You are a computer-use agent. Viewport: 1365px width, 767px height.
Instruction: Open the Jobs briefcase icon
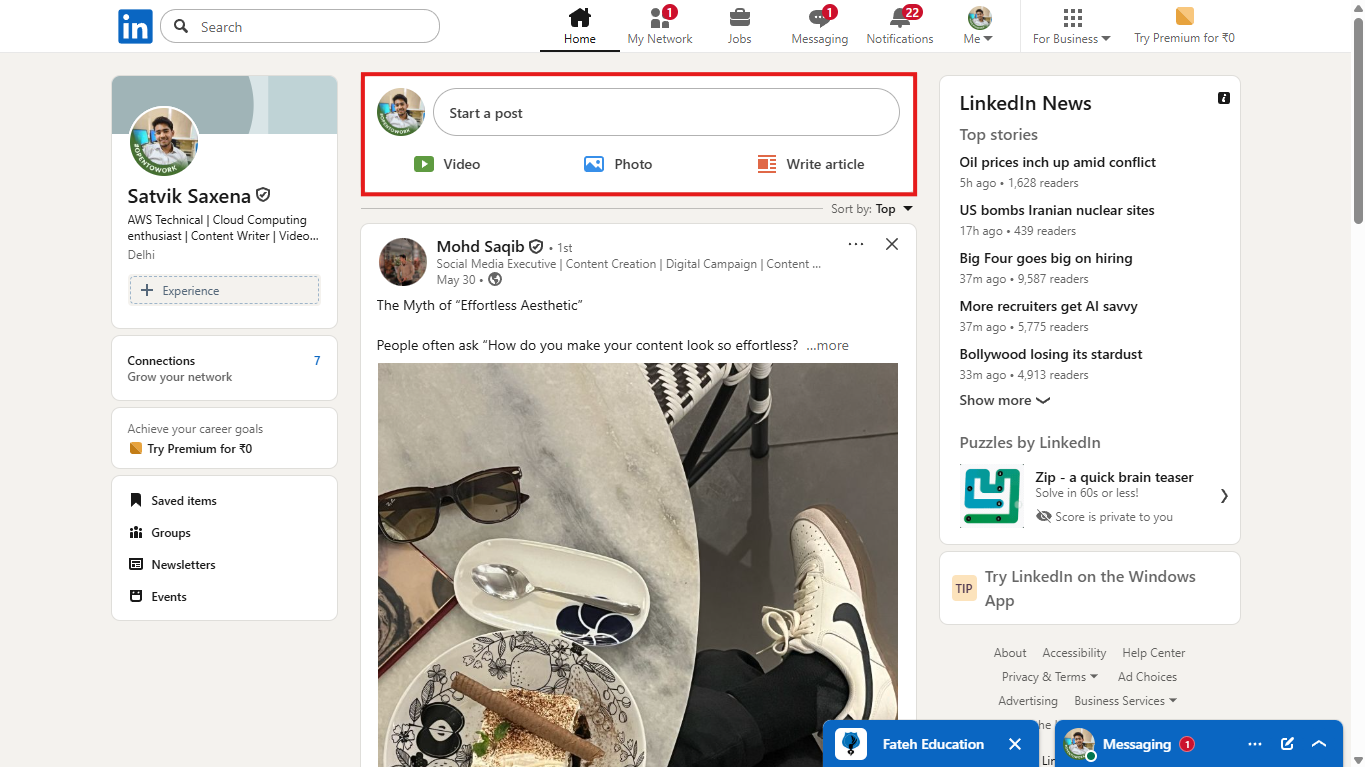coord(739,18)
